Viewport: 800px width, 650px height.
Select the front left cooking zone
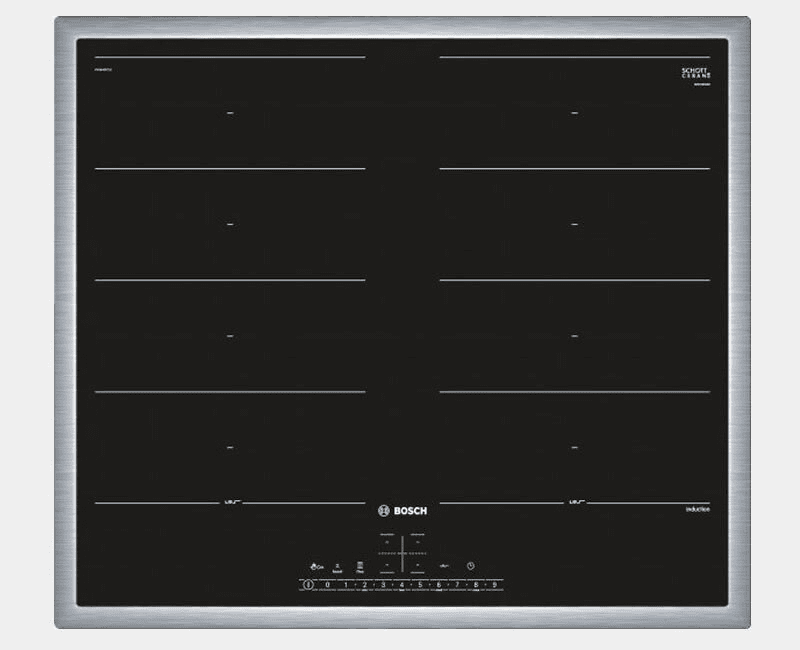pyautogui.click(x=387, y=565)
